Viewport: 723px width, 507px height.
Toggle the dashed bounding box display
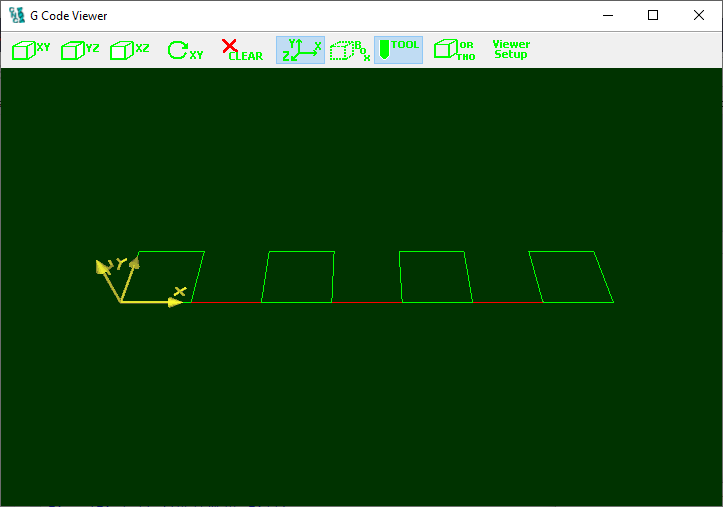(x=349, y=50)
